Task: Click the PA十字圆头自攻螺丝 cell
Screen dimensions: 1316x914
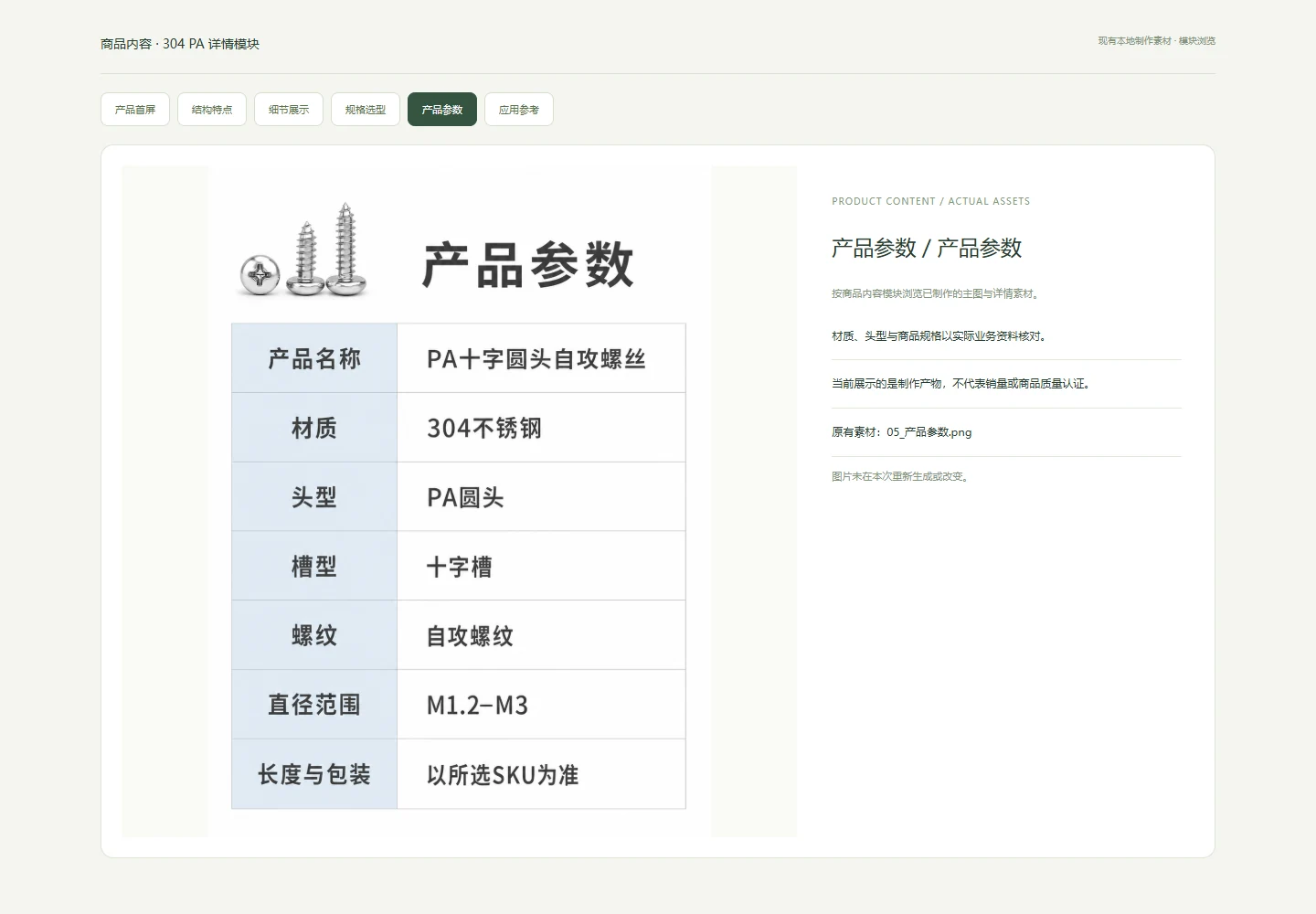Action: [541, 358]
